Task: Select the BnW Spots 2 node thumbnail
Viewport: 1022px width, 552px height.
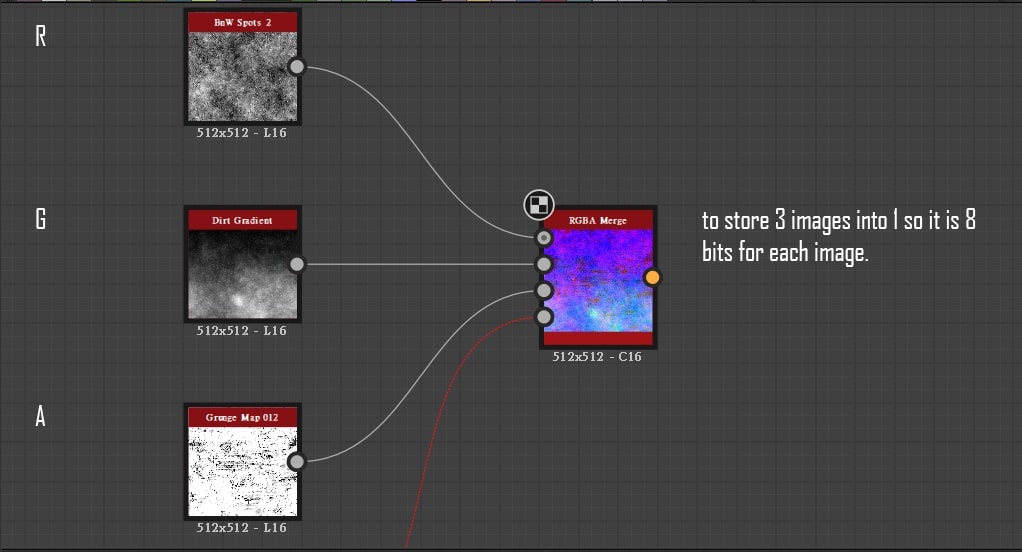Action: point(242,76)
